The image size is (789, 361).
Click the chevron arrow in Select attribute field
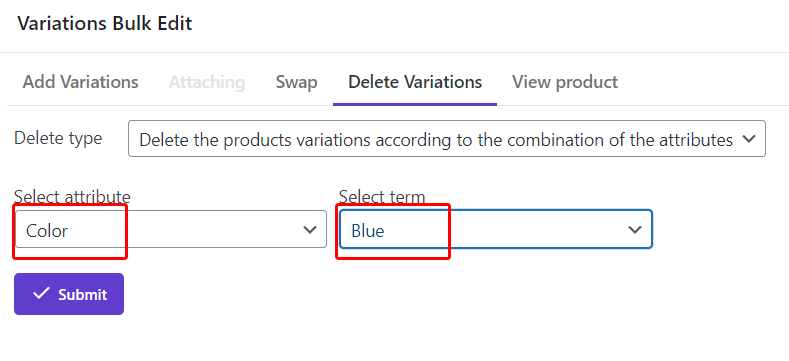point(309,230)
